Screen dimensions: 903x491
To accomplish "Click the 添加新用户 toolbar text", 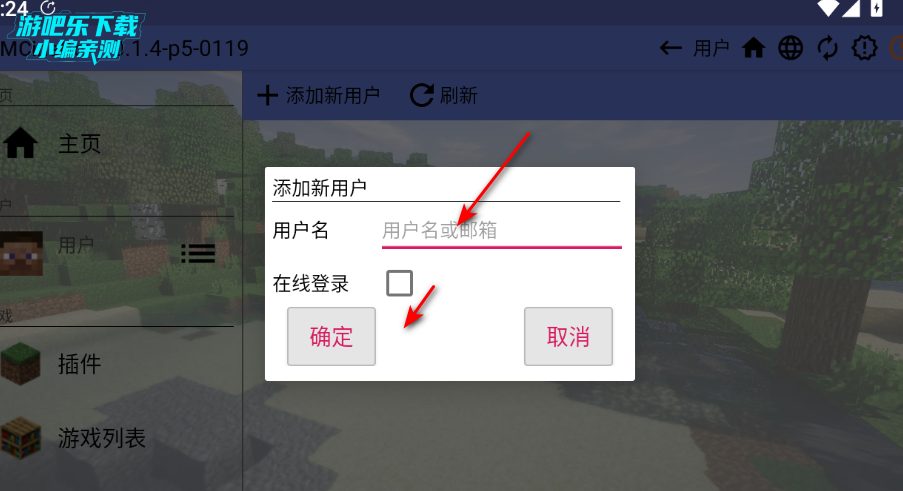I will point(333,96).
